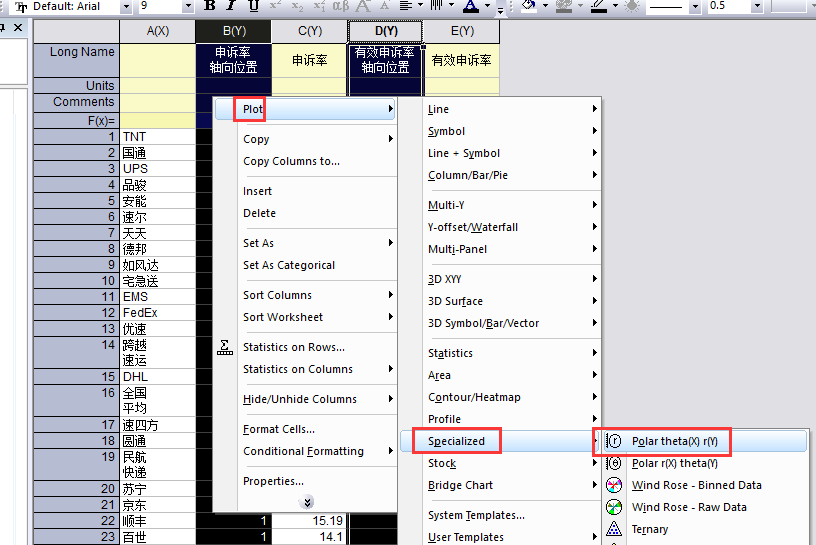
Task: Set text alignment in toolbar
Action: 406,6
